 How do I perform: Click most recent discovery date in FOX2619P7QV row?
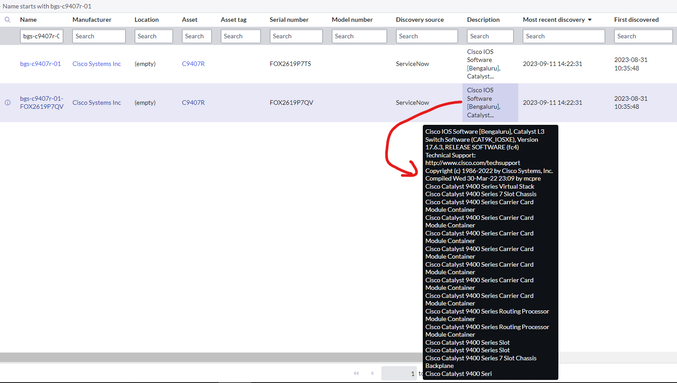(552, 102)
